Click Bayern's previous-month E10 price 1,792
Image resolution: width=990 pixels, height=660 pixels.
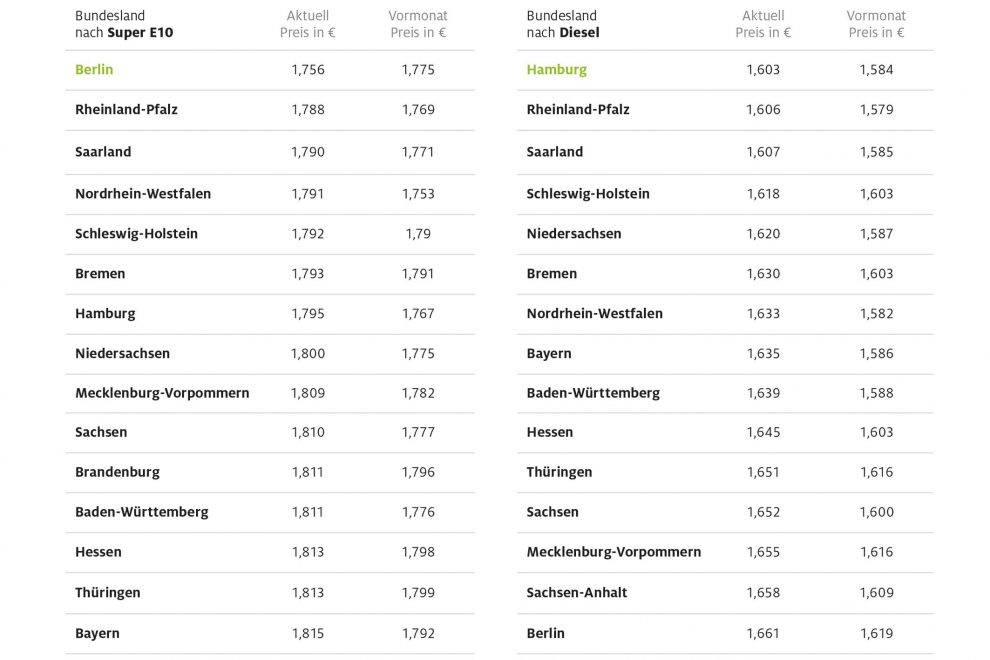[418, 633]
